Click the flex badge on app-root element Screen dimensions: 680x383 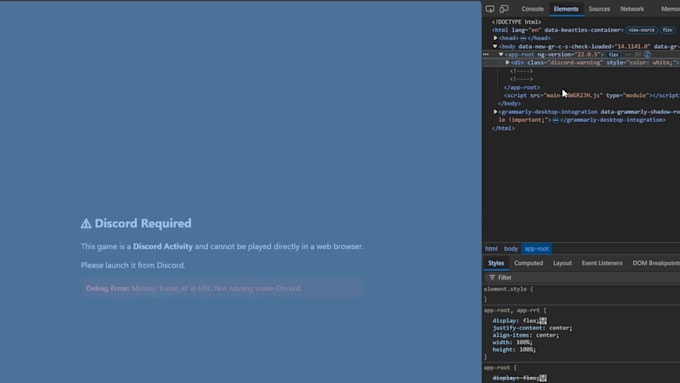pyautogui.click(x=613, y=55)
